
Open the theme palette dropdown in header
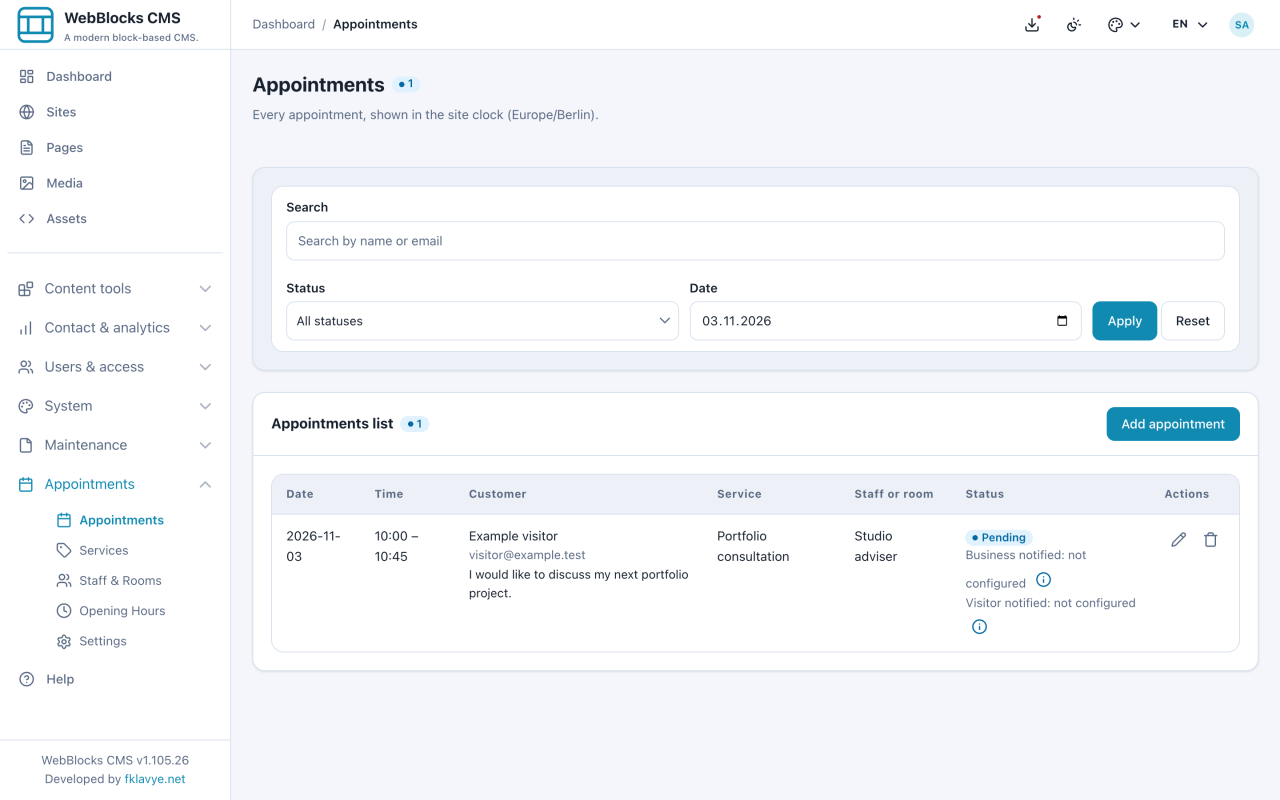point(1124,24)
